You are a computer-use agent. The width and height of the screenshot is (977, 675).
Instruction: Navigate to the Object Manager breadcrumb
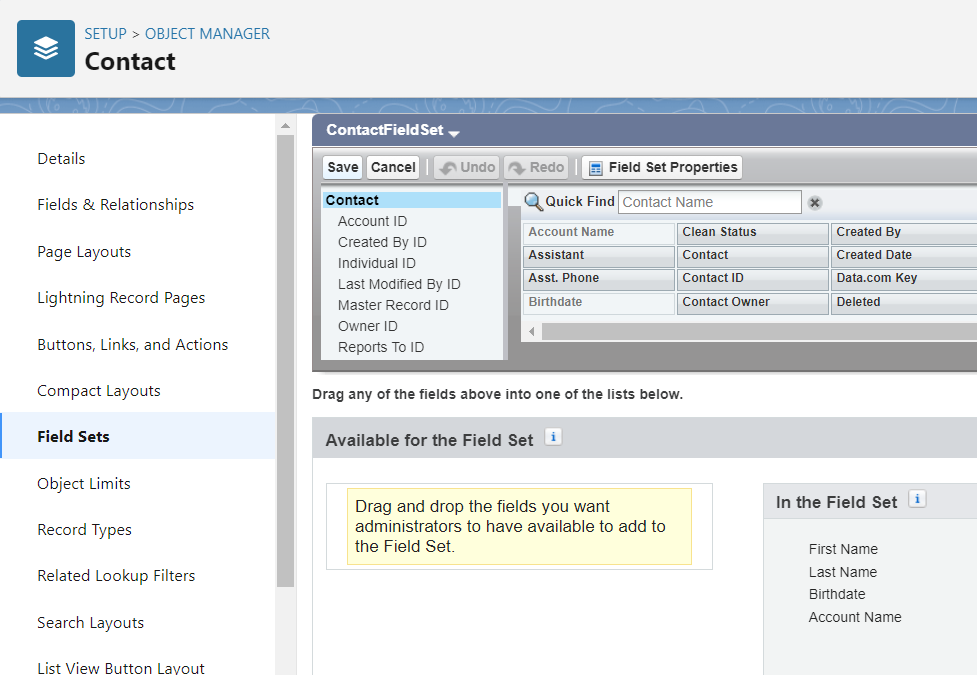(207, 34)
